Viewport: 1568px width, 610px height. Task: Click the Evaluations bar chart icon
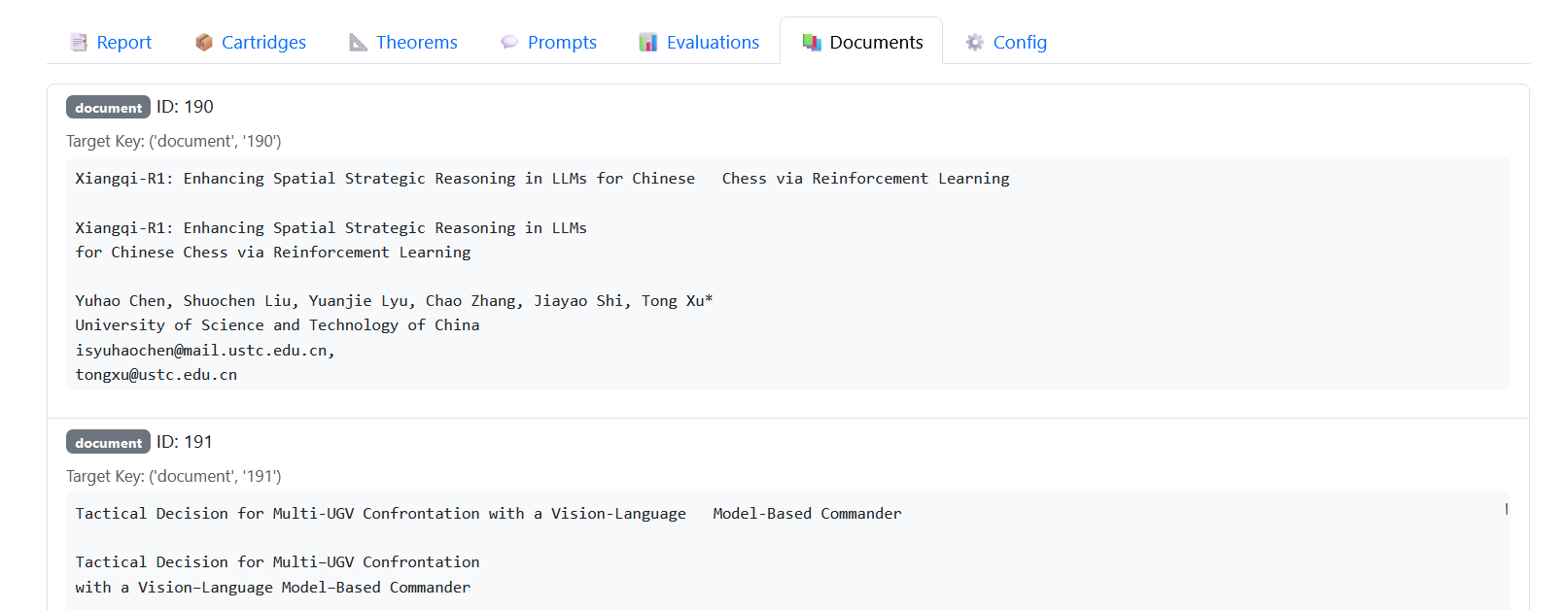coord(648,42)
